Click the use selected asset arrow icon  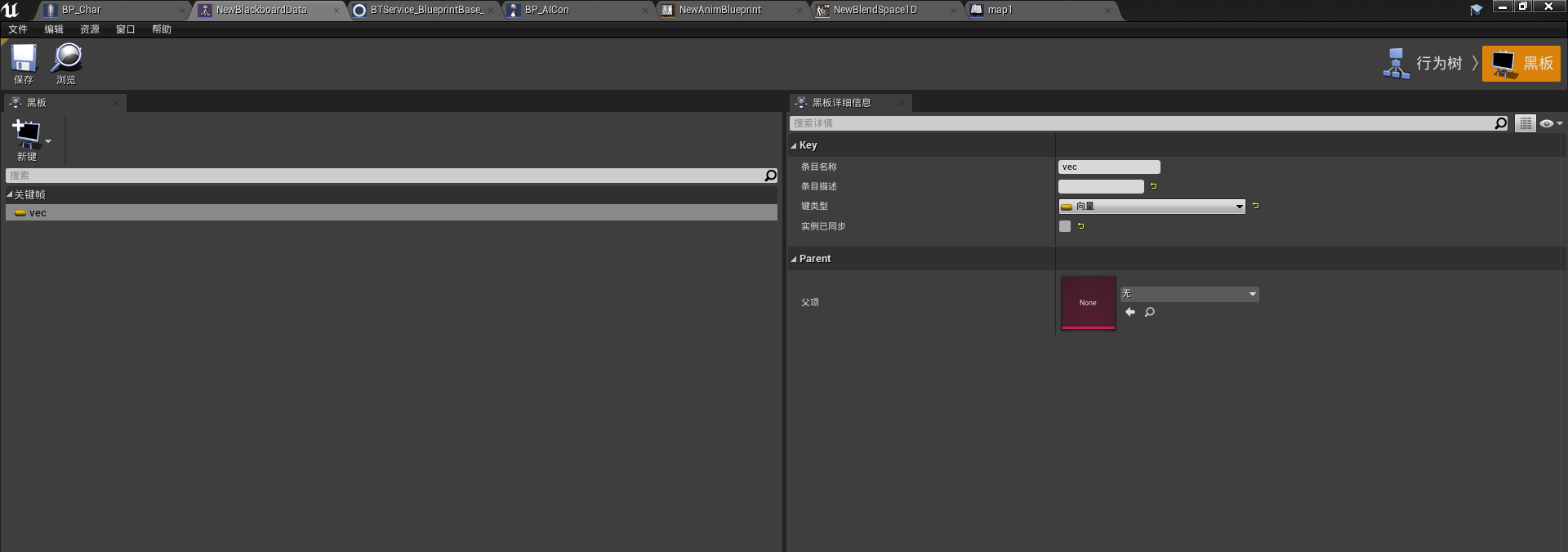[x=1130, y=312]
